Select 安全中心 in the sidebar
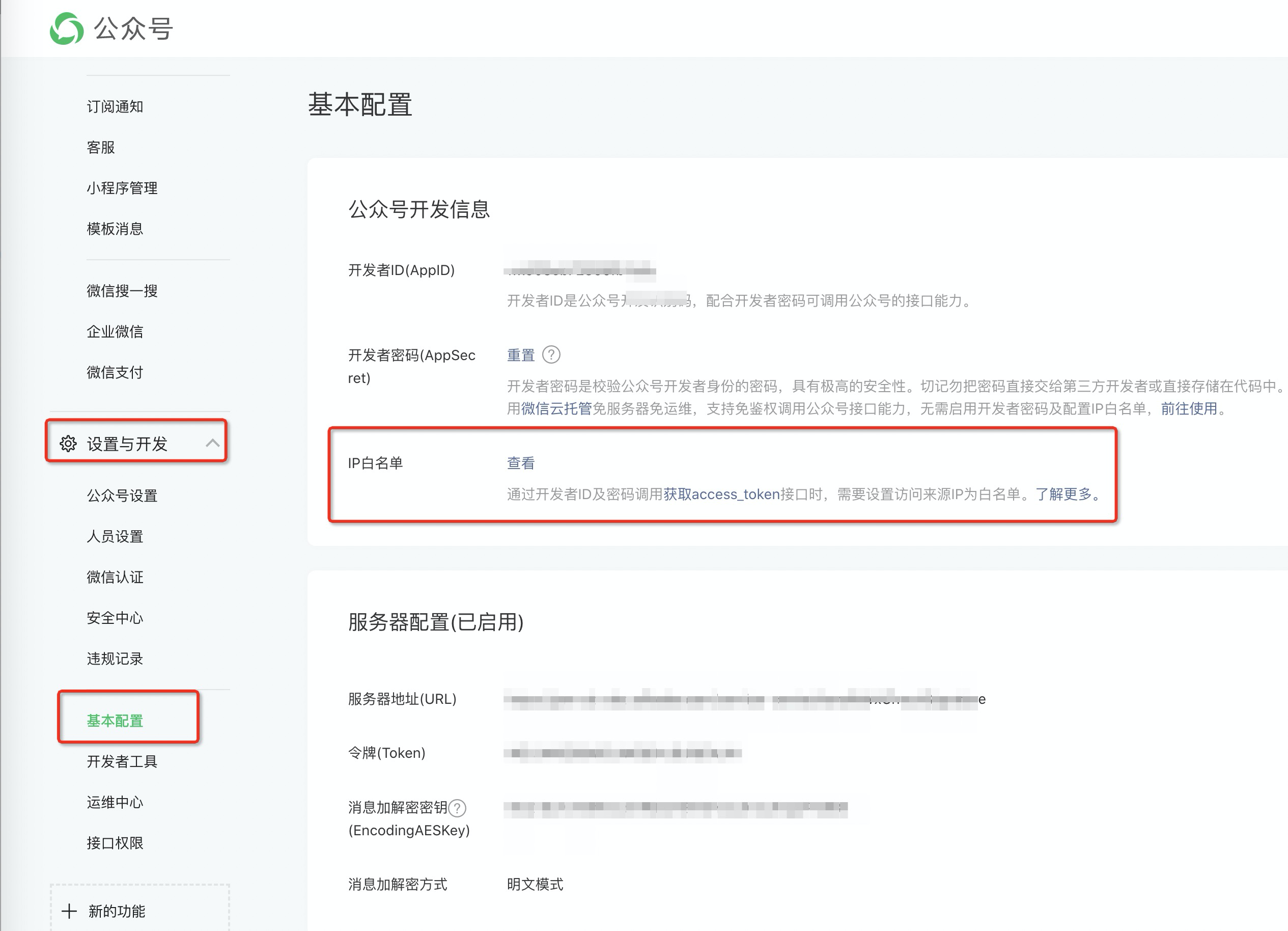 click(x=115, y=617)
